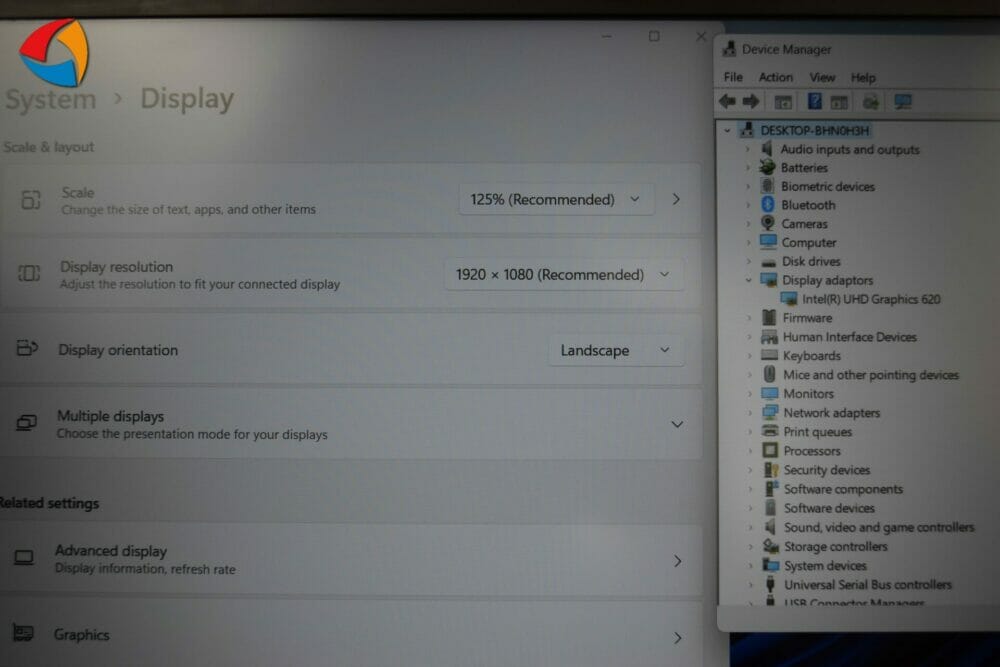Select Intel(R) UHD Graphics 620 device

871,299
